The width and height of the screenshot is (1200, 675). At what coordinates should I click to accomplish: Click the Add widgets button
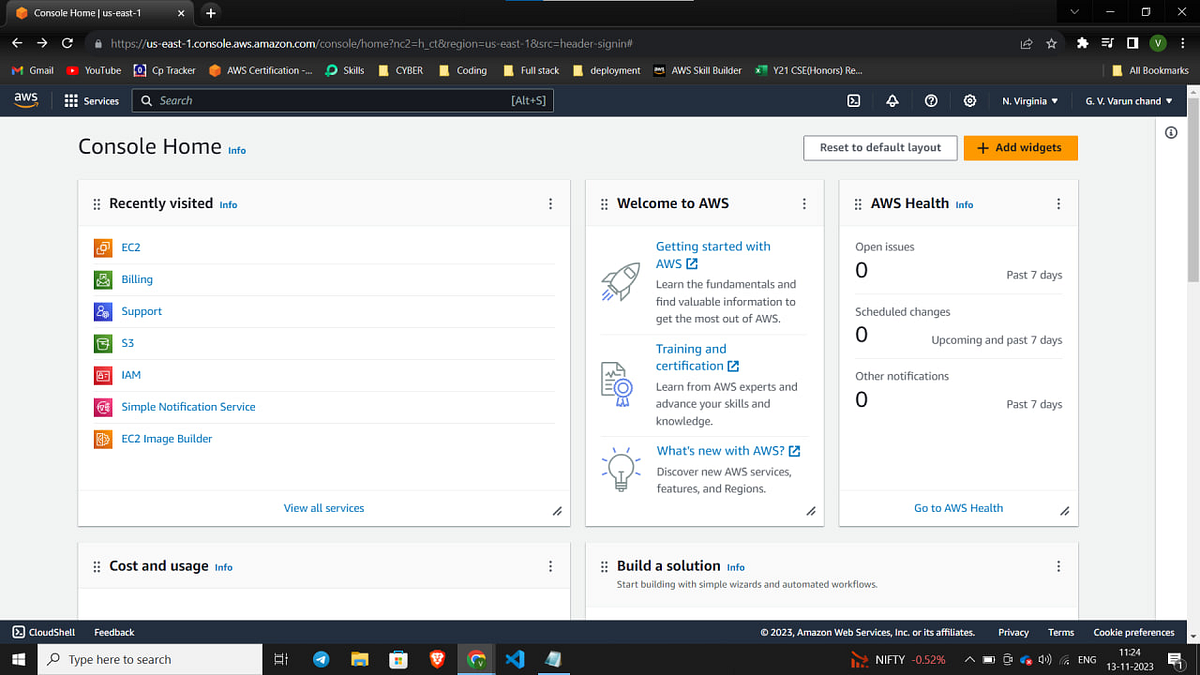point(1020,147)
